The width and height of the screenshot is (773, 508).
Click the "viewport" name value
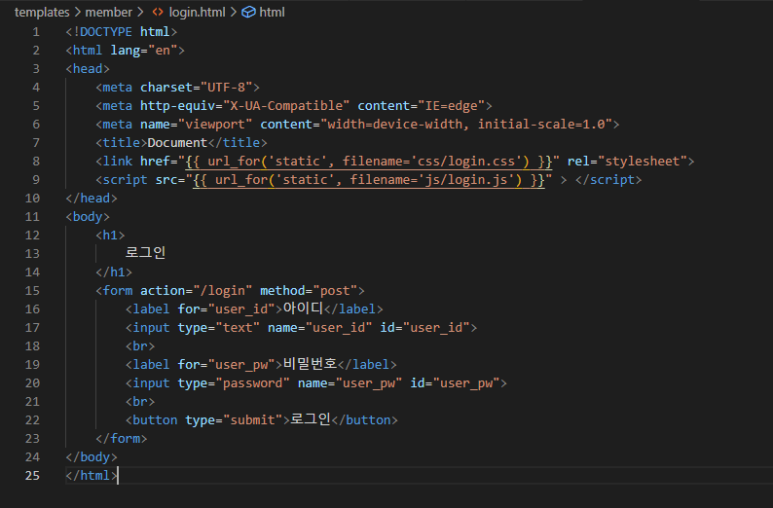pos(215,124)
